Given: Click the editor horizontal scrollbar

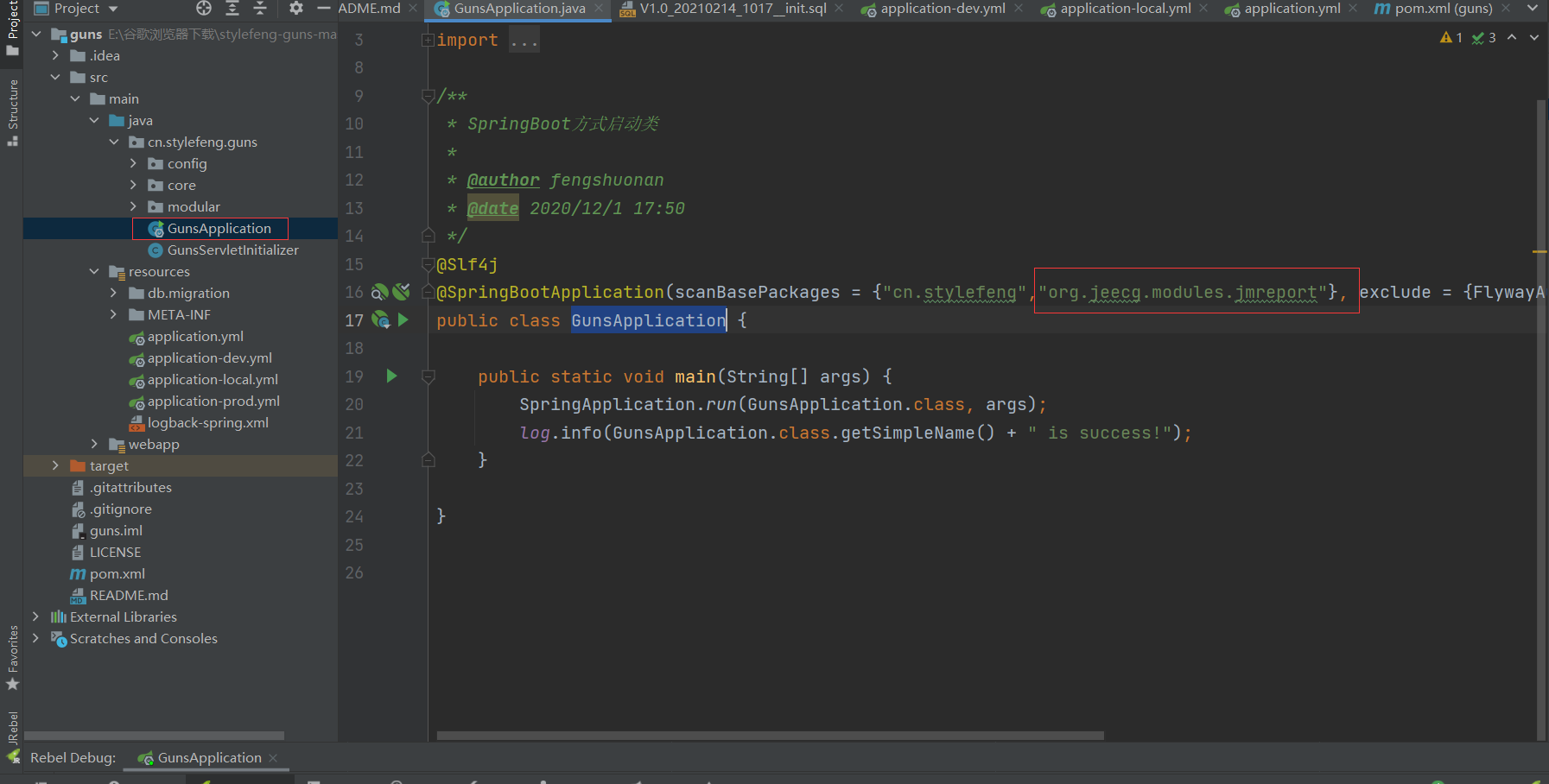Looking at the screenshot, I should point(770,736).
